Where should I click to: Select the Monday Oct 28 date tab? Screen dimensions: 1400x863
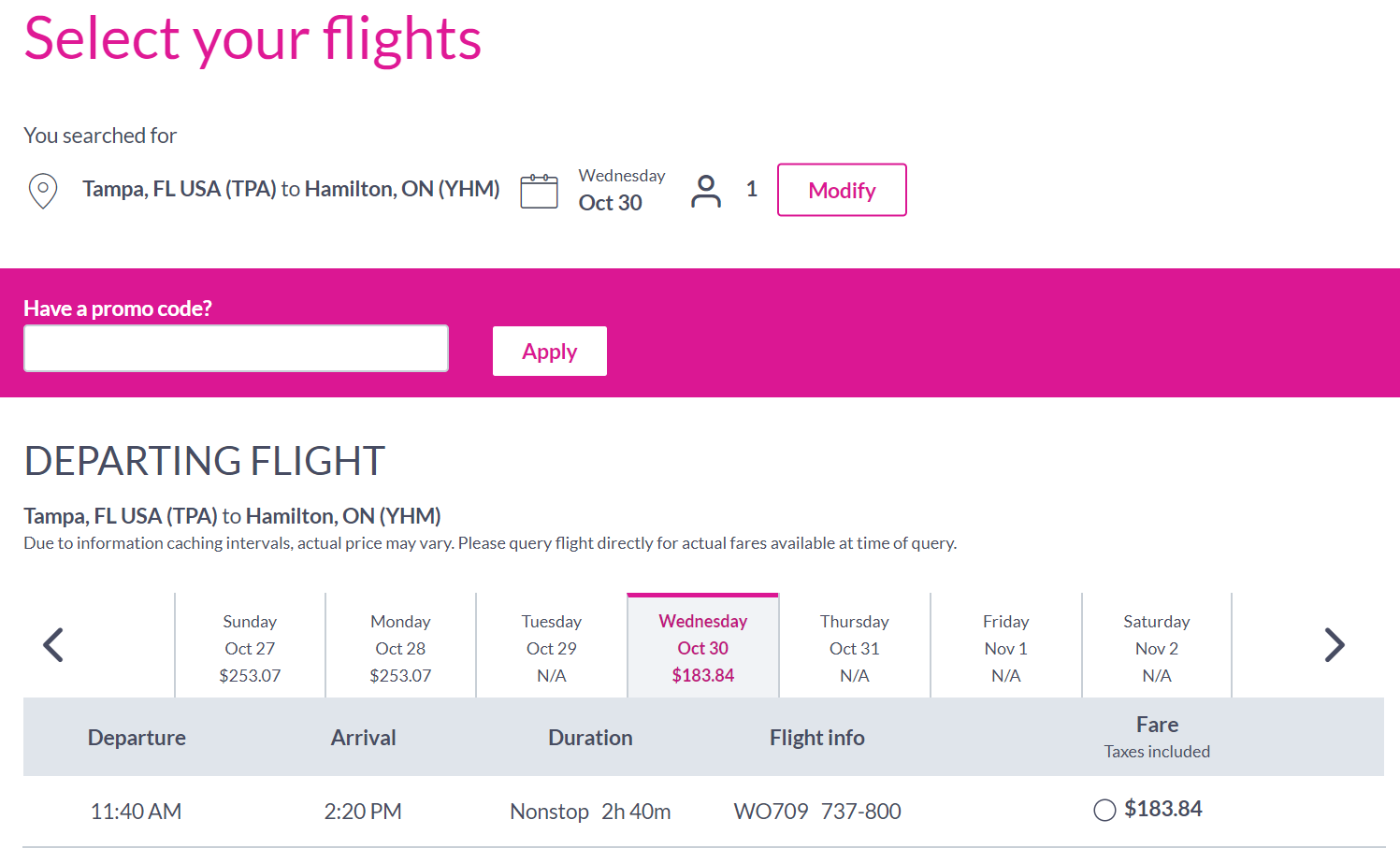tap(400, 646)
